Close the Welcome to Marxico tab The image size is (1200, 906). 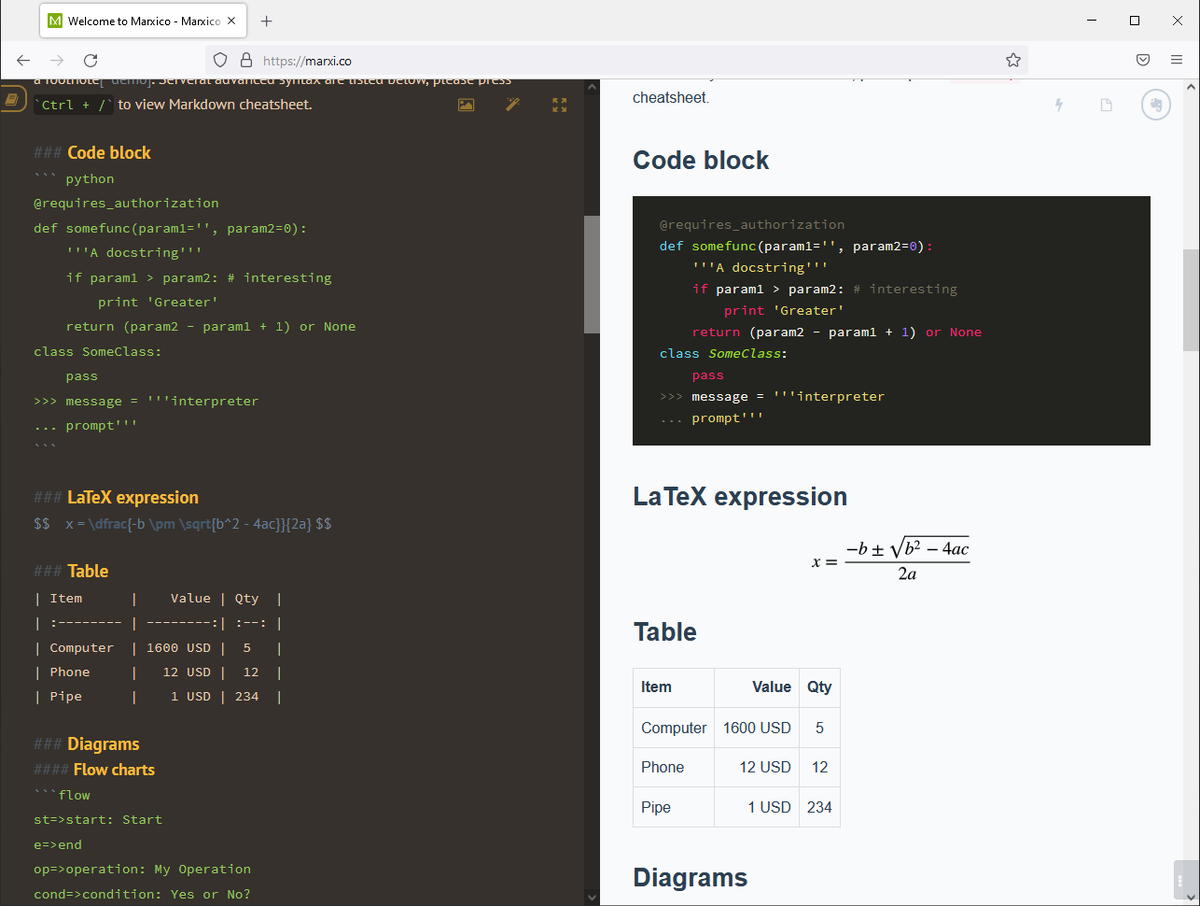pyautogui.click(x=231, y=20)
